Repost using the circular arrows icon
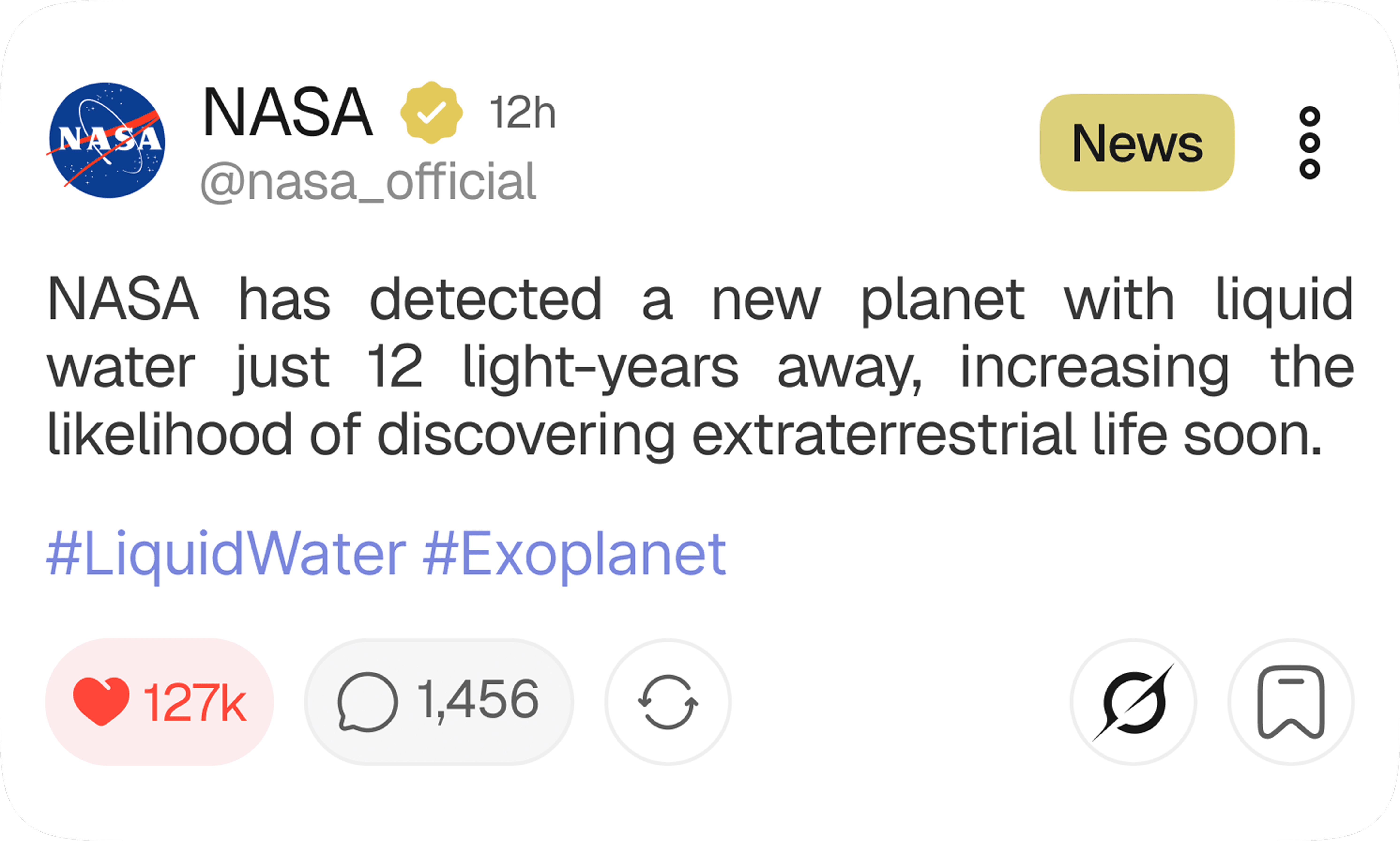Image resolution: width=1400 pixels, height=841 pixels. pos(668,702)
